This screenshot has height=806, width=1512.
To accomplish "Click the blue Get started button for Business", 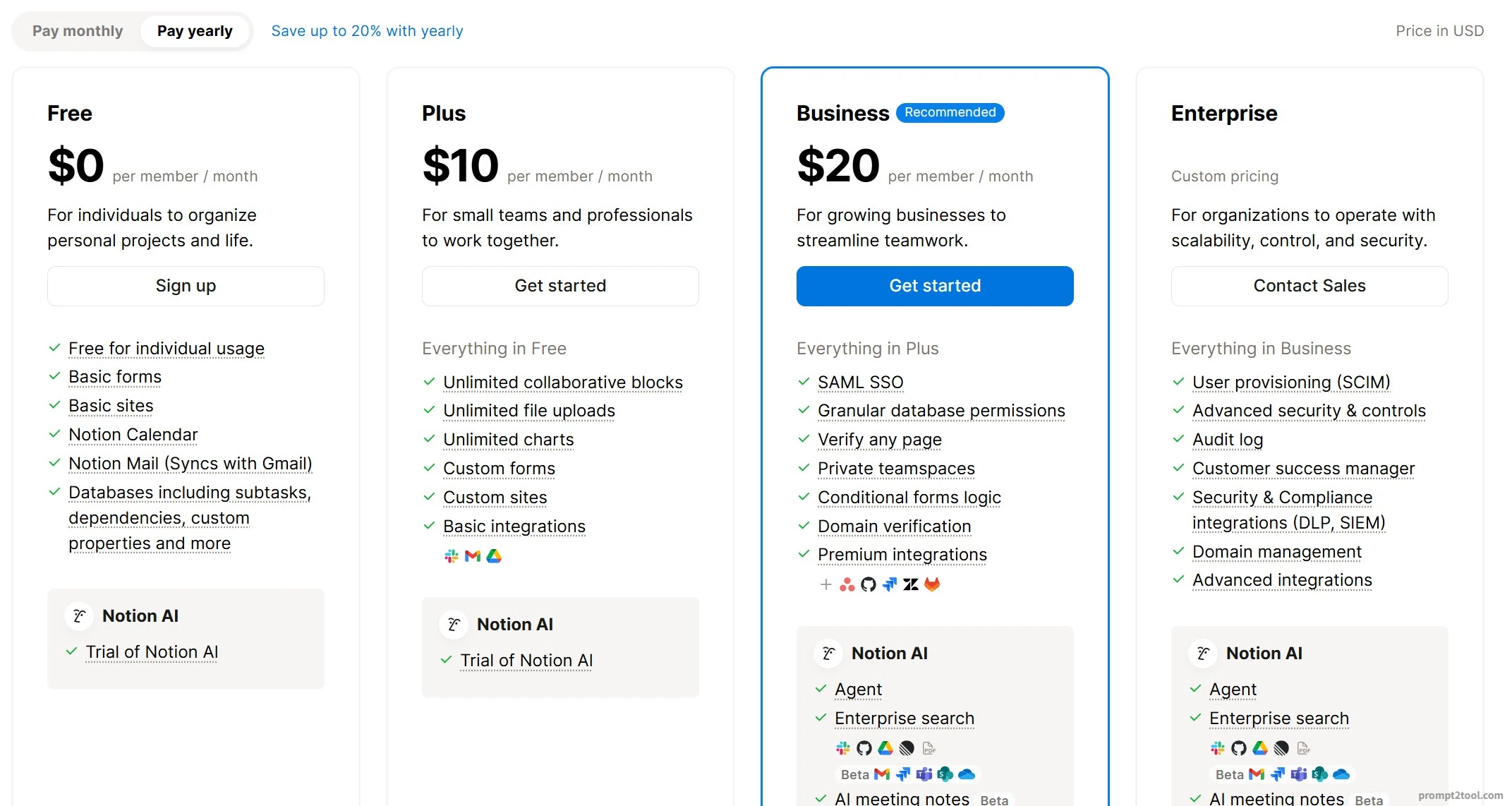I will (x=935, y=286).
